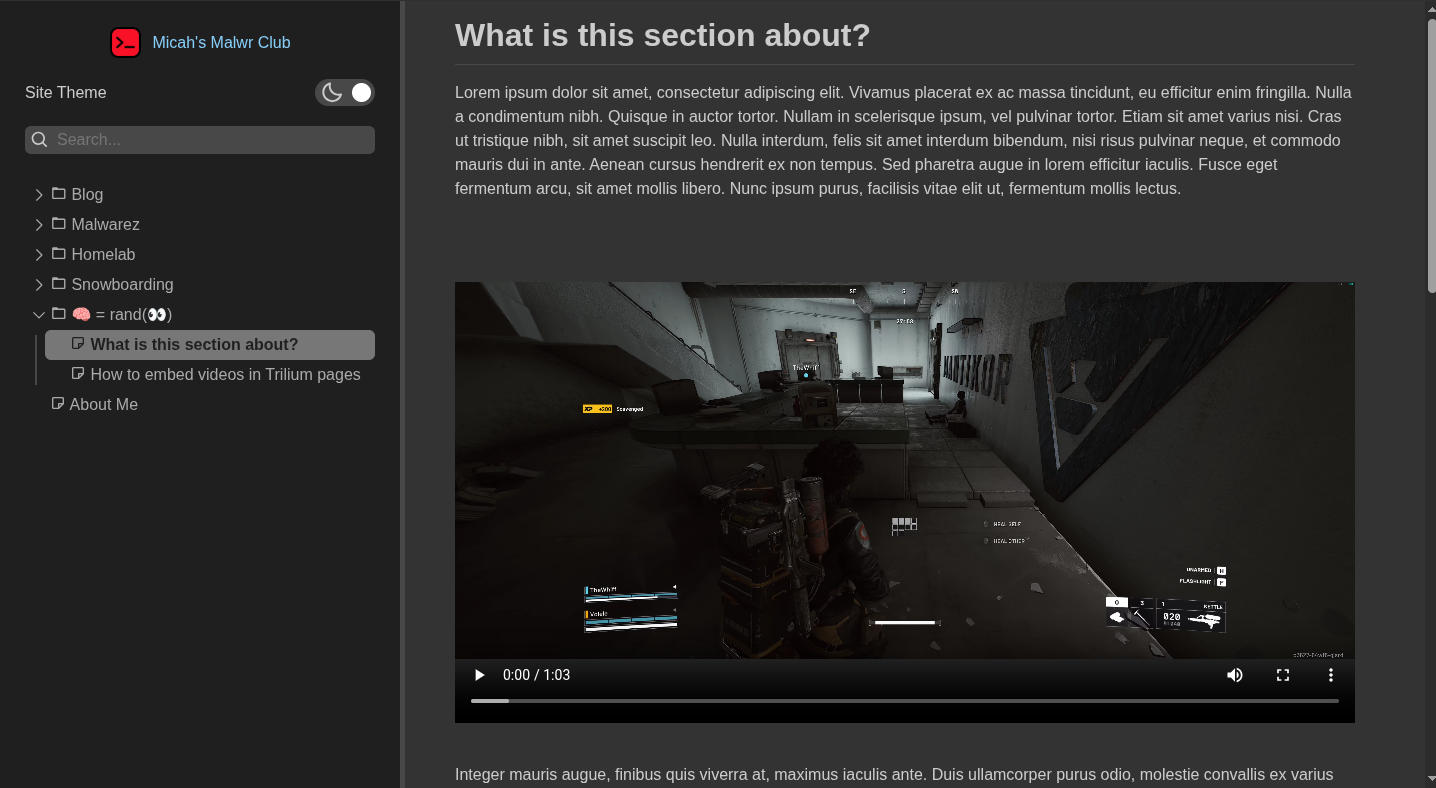Image resolution: width=1436 pixels, height=788 pixels.
Task: Open the About Me page
Action: (103, 405)
